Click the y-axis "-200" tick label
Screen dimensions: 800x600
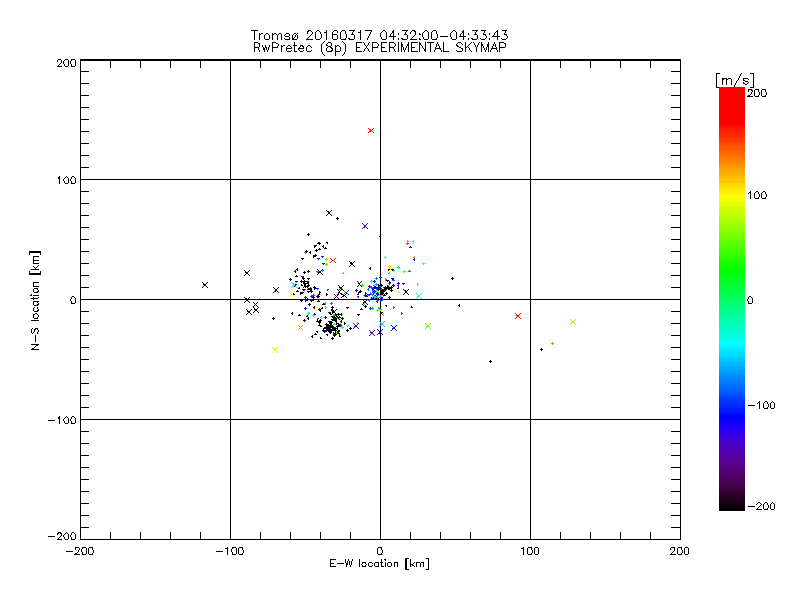tap(62, 536)
